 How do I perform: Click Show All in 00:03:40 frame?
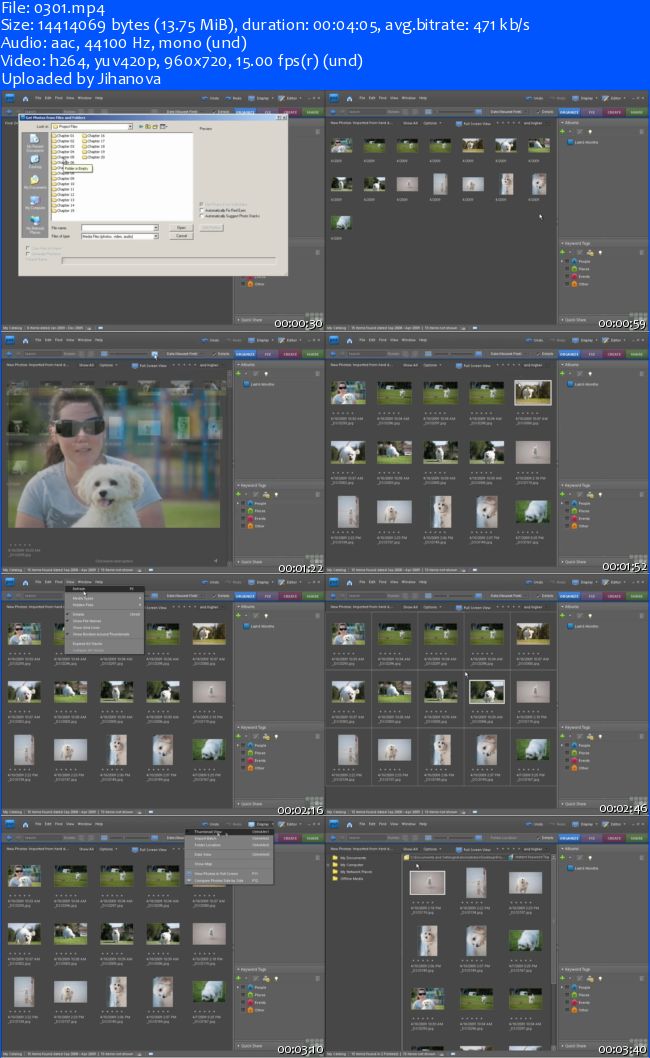[410, 849]
